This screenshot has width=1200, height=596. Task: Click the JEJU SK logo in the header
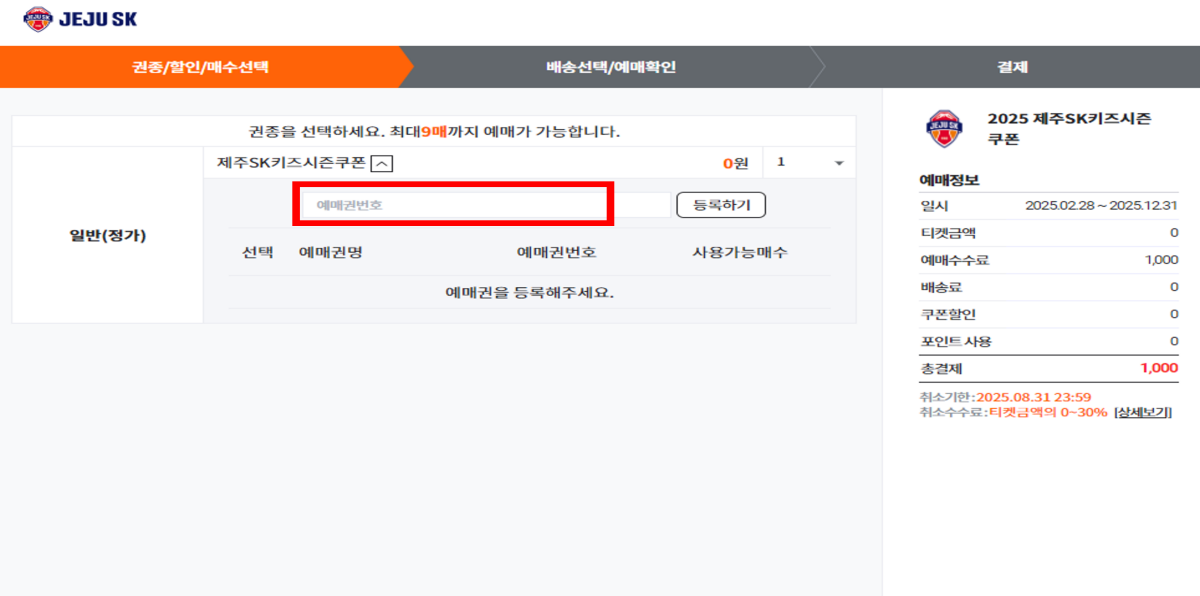pyautogui.click(x=80, y=19)
